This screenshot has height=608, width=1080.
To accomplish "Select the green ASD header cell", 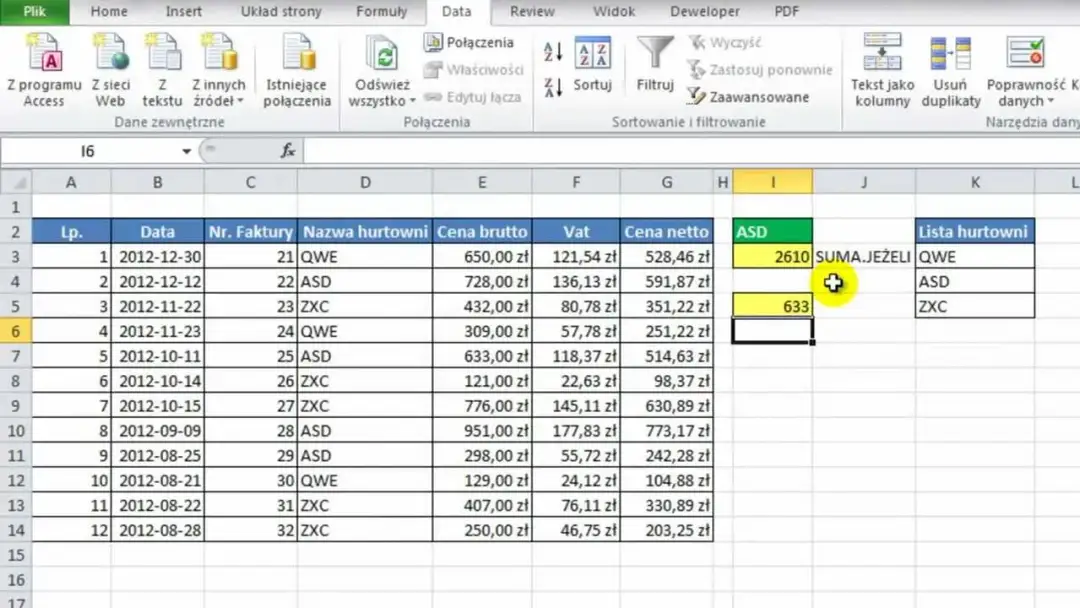I will [x=772, y=231].
